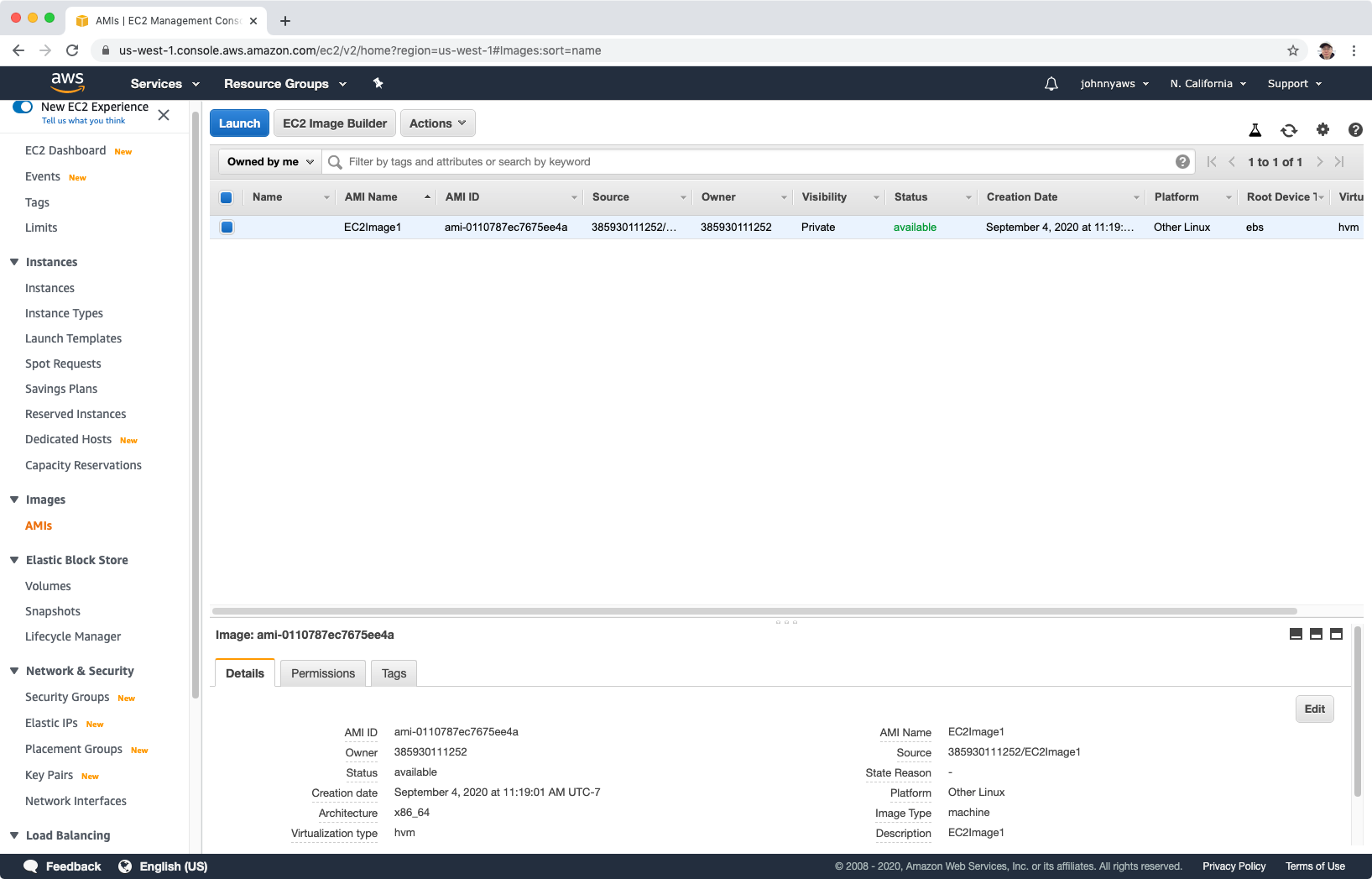
Task: Click the English (US) language selector
Action: 173,866
